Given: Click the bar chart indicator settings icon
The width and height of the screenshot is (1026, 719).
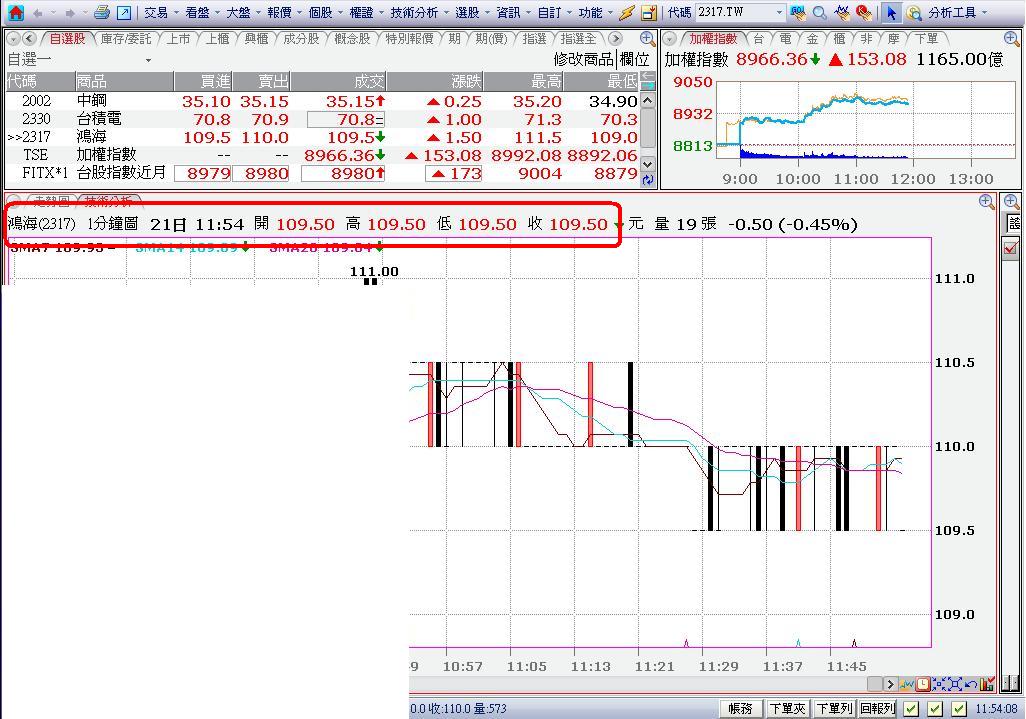Looking at the screenshot, I should coord(987,684).
